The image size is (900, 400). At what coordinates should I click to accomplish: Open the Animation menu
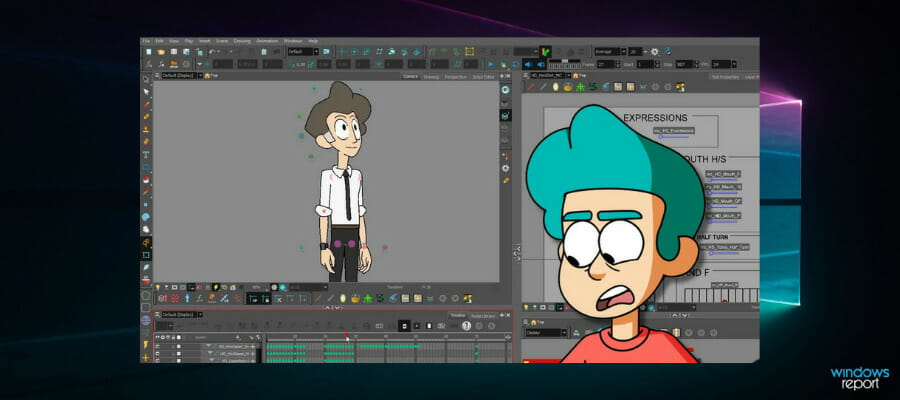(x=267, y=41)
